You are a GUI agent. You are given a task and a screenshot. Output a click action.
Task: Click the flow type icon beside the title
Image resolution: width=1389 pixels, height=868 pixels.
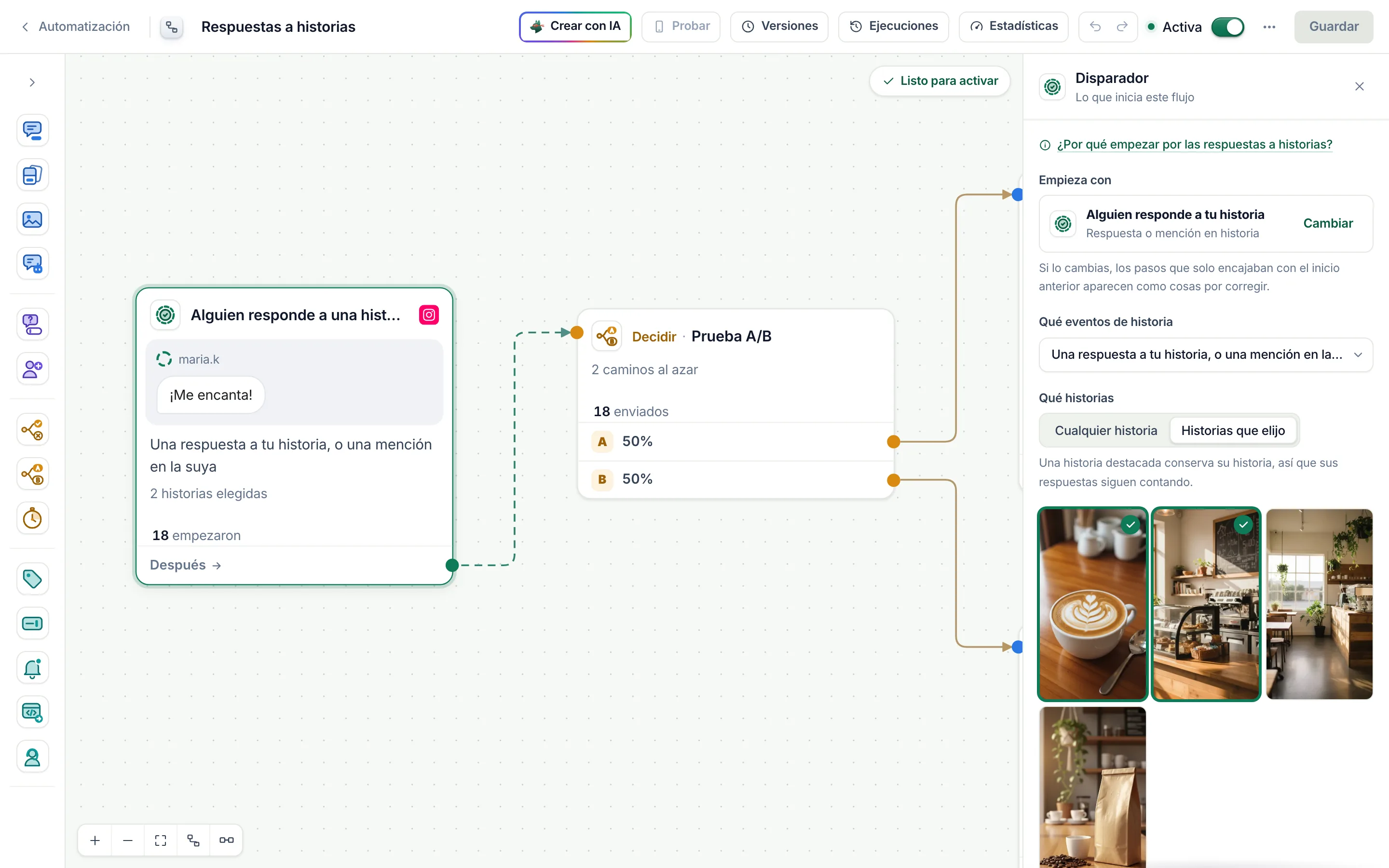click(x=172, y=27)
